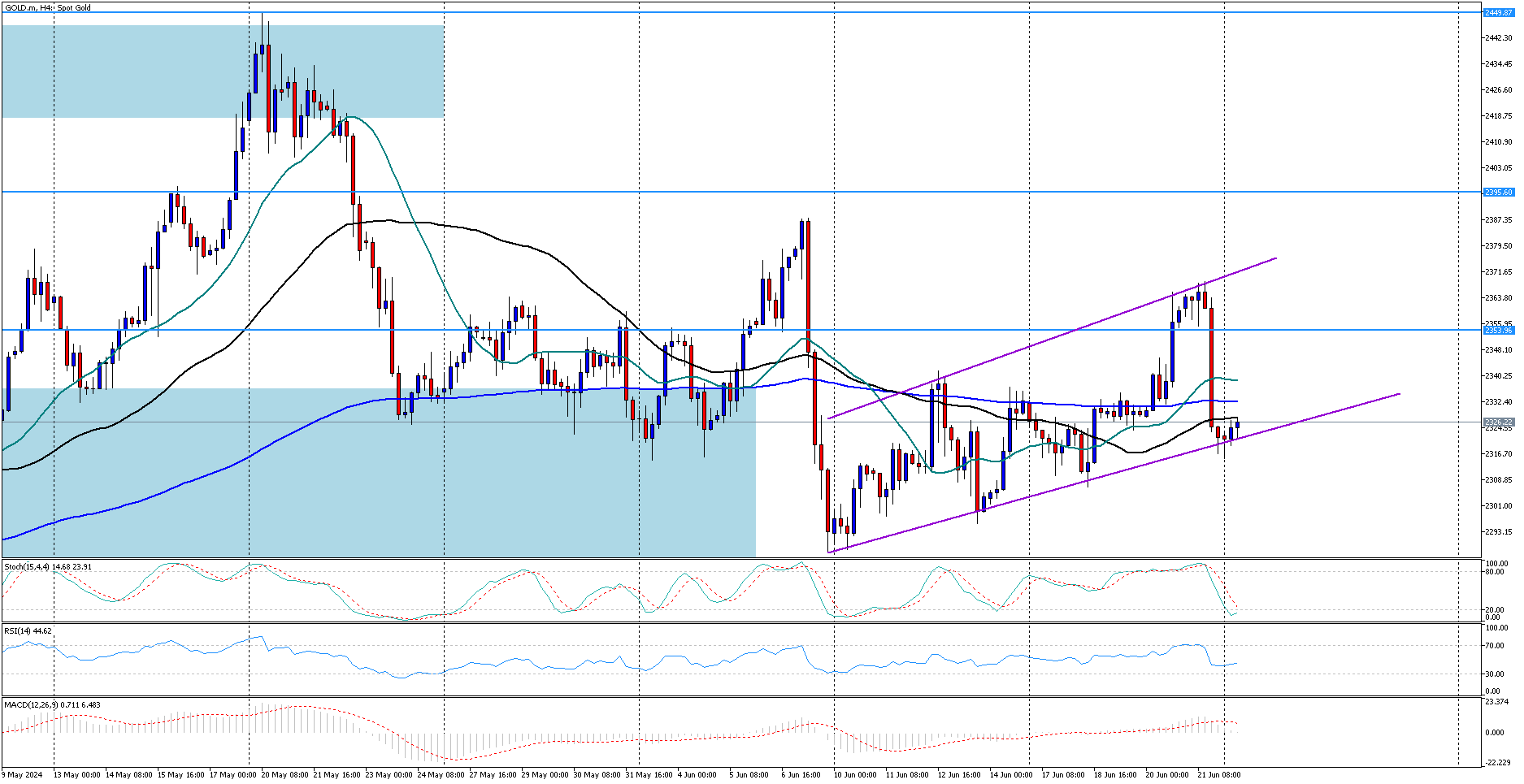
Task: Click the "31 May 16:00" time axis label
Action: (x=649, y=775)
